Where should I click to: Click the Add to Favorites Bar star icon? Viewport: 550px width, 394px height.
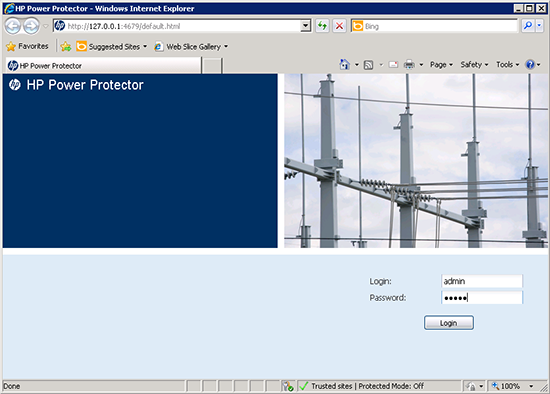click(x=66, y=46)
